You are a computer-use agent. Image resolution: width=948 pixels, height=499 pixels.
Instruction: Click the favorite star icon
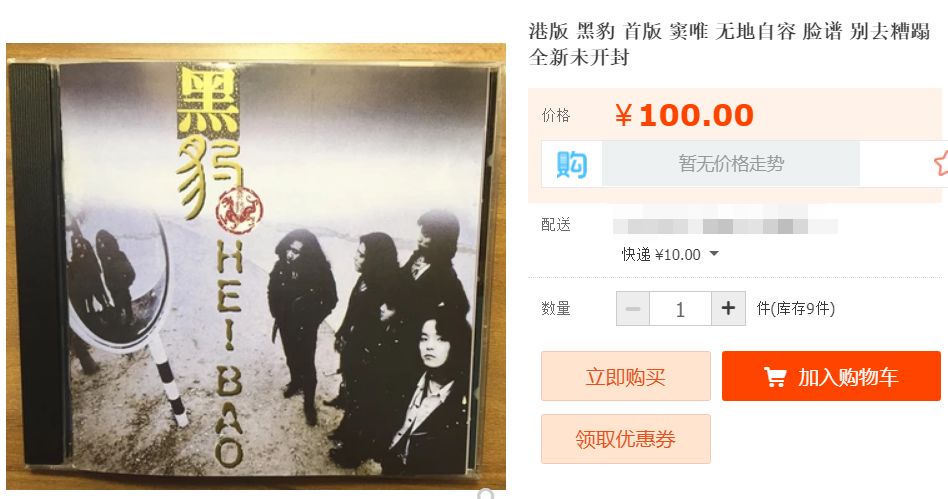[940, 164]
